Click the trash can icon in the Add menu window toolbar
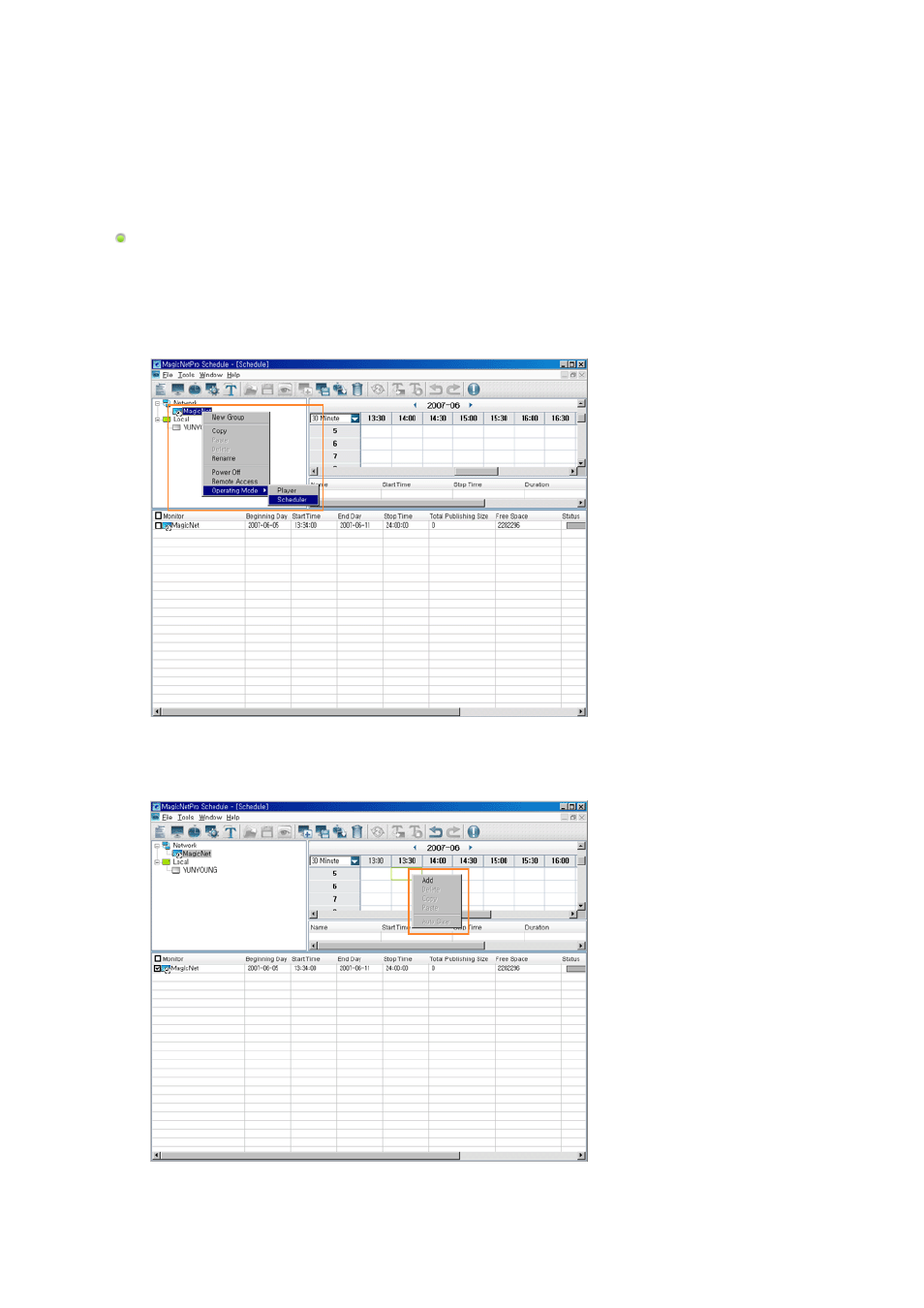 [x=357, y=832]
